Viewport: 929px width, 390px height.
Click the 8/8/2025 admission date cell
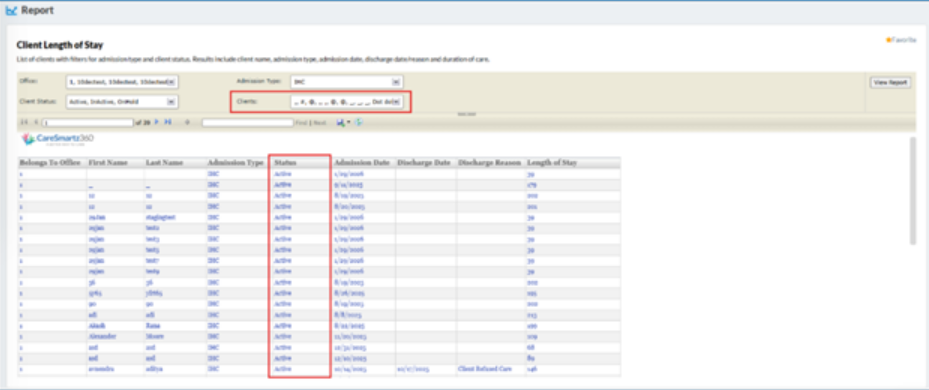[348, 315]
